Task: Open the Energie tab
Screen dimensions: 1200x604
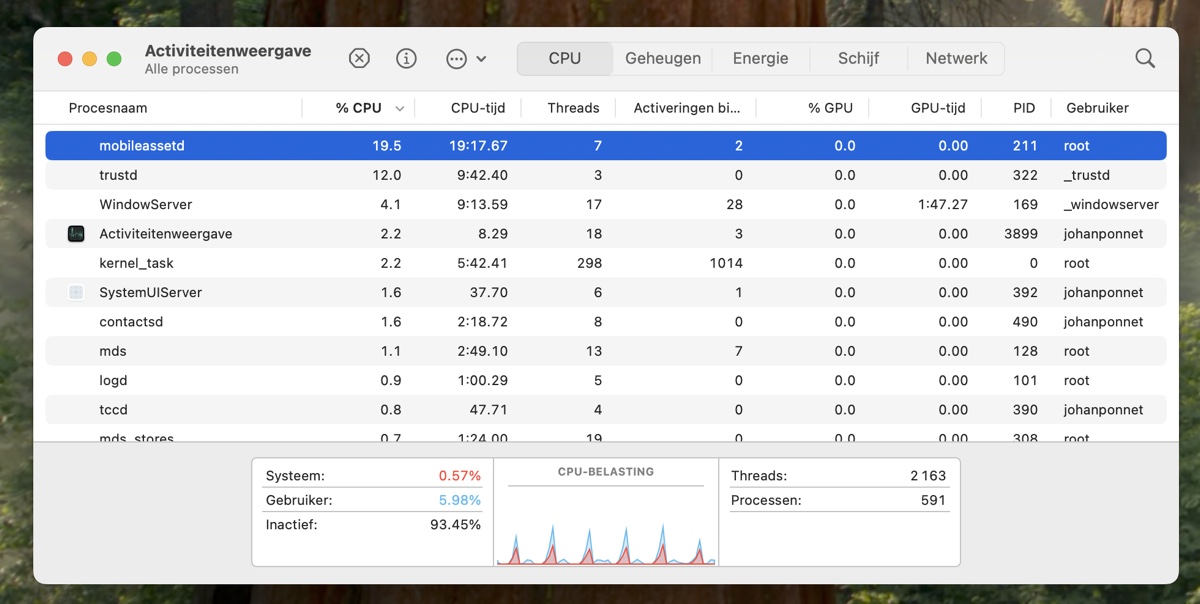Action: [x=760, y=58]
